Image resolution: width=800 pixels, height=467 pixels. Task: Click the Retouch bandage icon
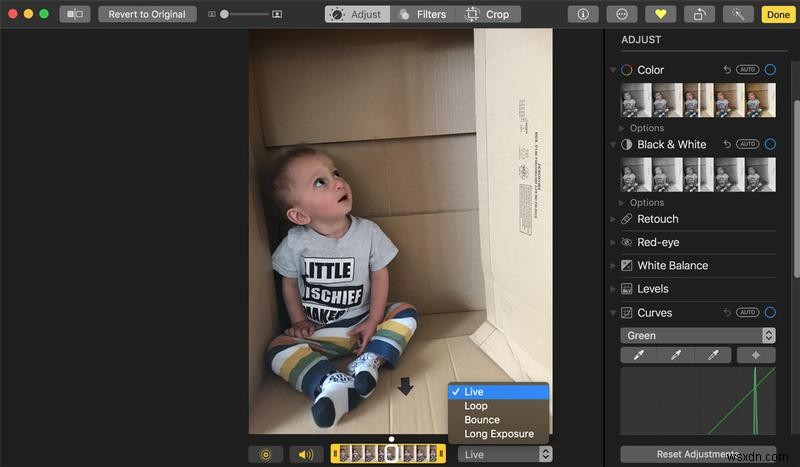[x=627, y=219]
